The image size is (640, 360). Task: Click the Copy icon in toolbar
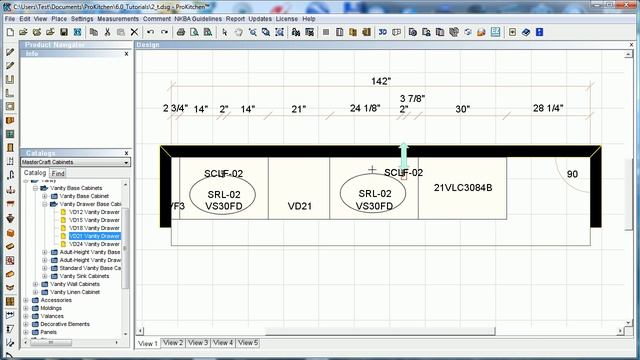[x=94, y=32]
